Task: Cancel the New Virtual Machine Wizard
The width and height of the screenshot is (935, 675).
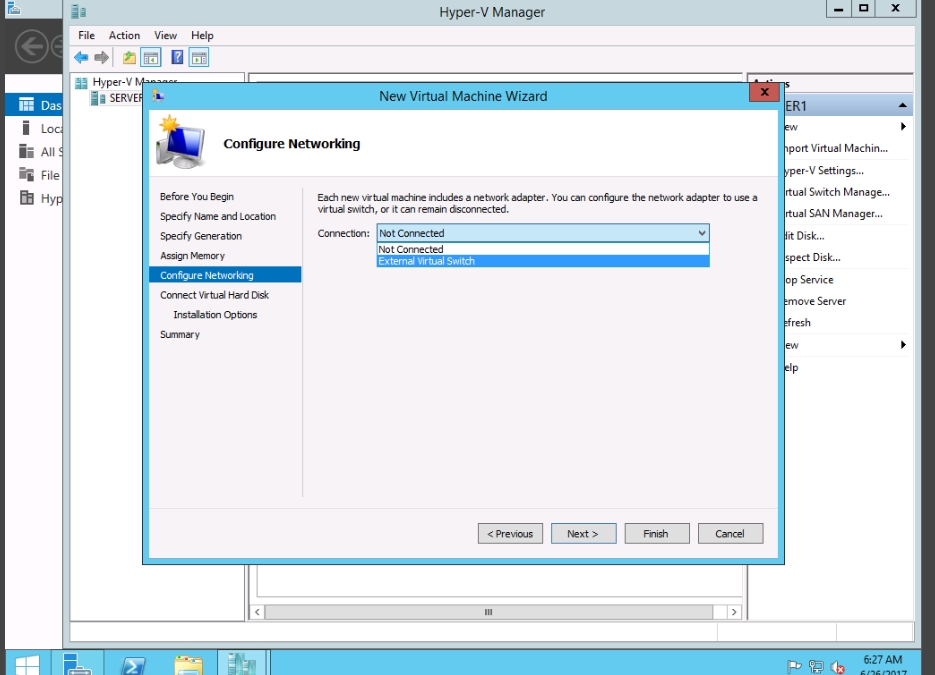Action: coord(730,534)
